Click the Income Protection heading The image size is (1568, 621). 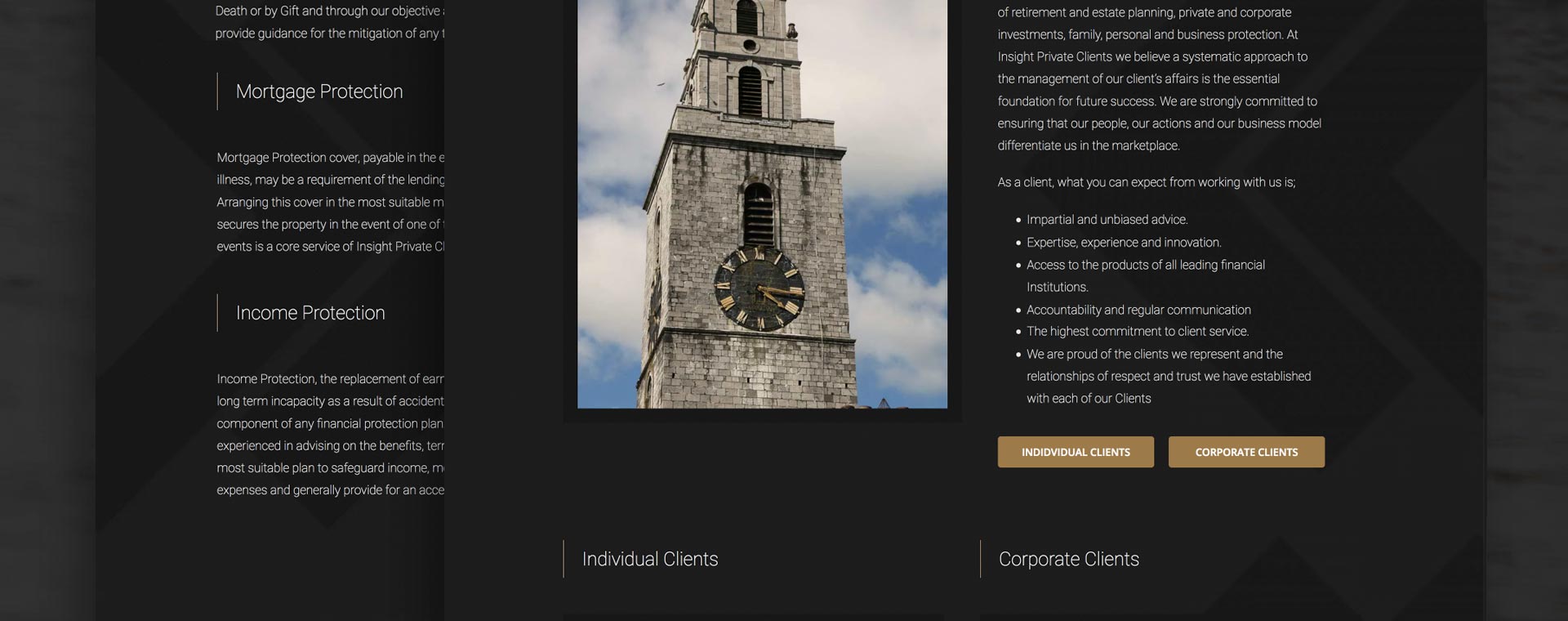tap(310, 313)
